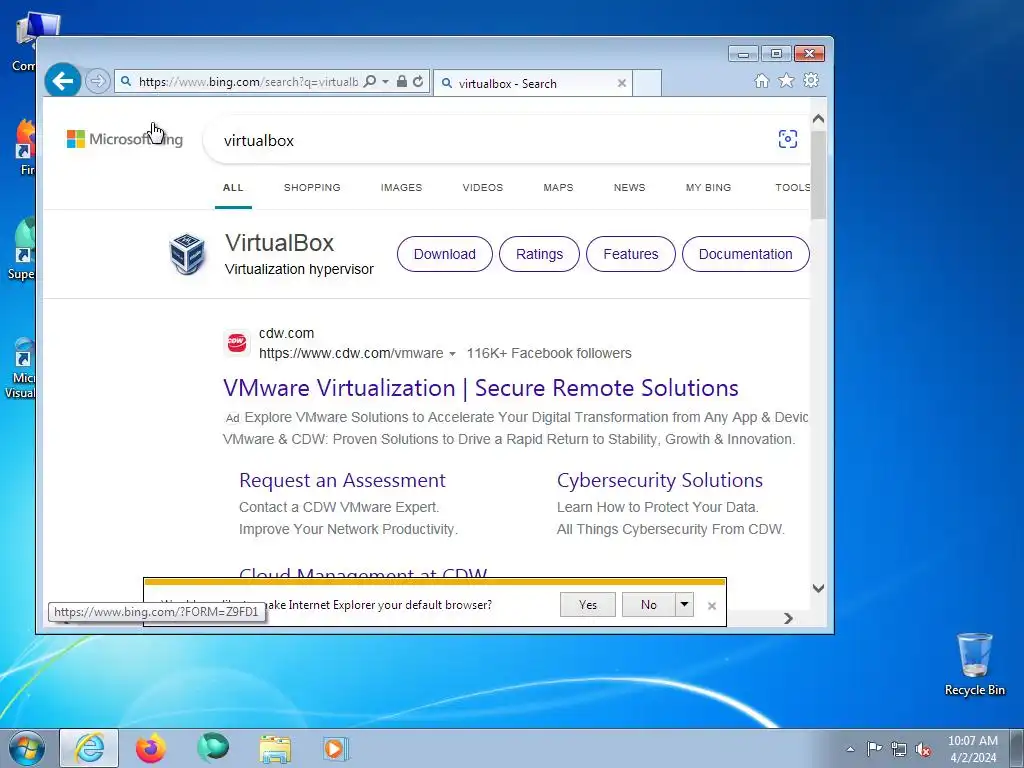Open Windows Media Player taskbar icon
This screenshot has height=768, width=1024.
(x=336, y=749)
